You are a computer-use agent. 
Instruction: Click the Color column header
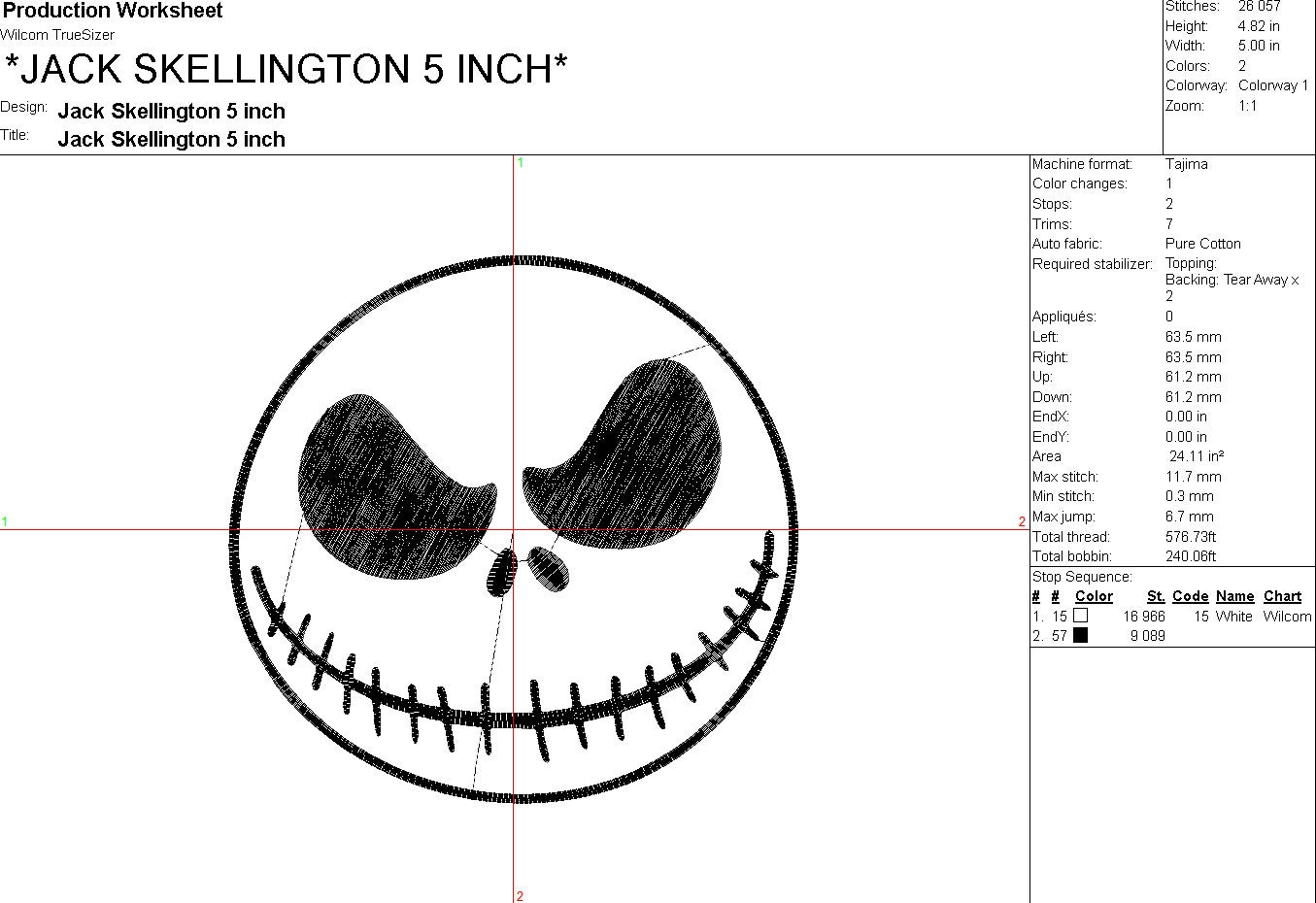[1094, 595]
